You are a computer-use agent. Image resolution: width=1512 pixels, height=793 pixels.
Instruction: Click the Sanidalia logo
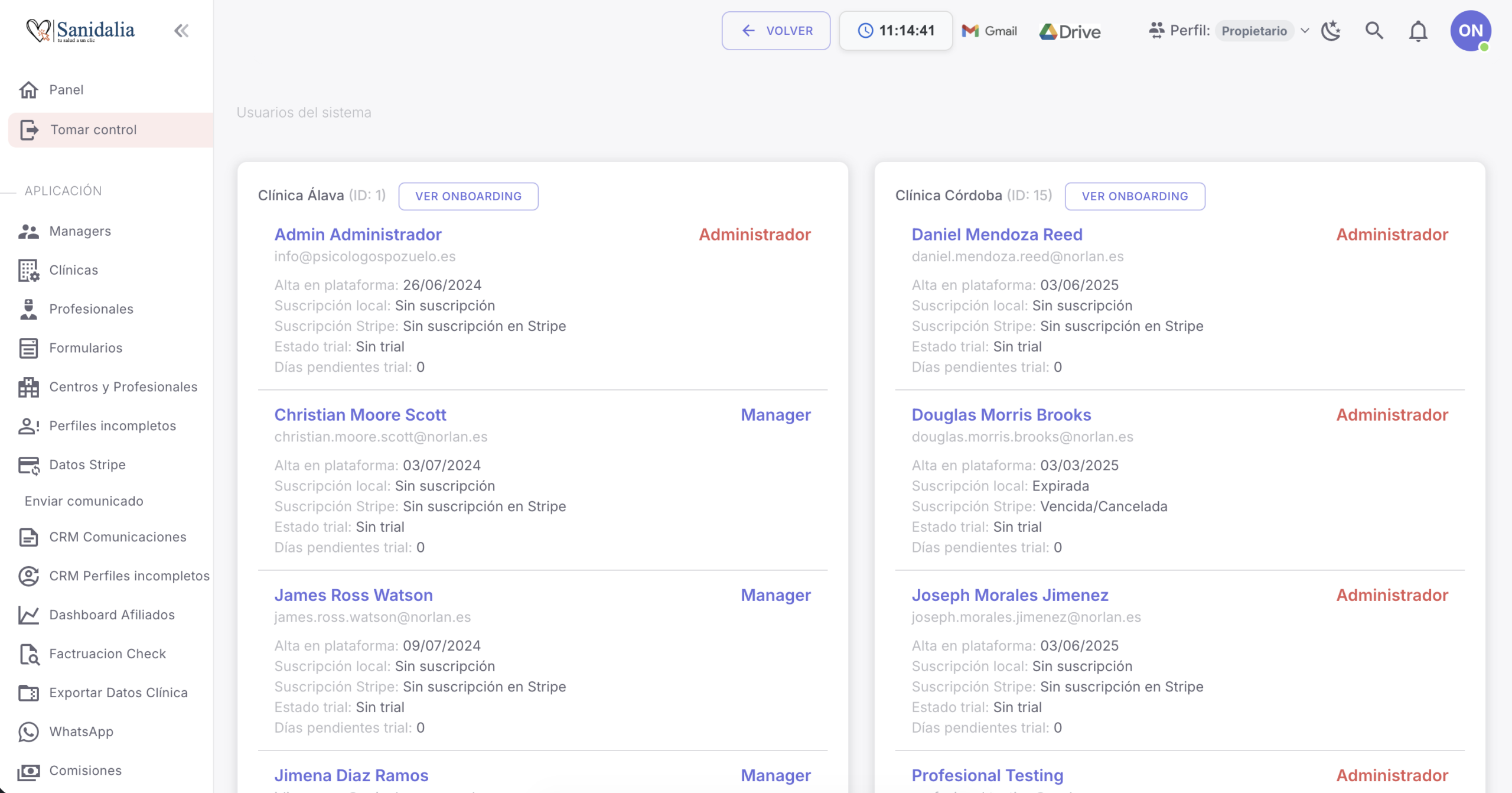point(80,31)
